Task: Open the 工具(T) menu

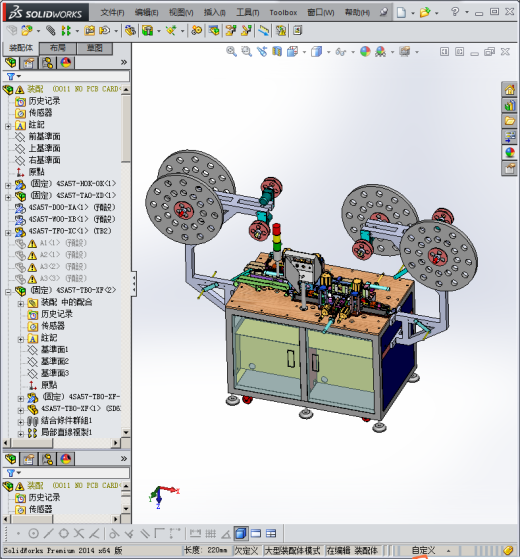Action: [x=248, y=12]
